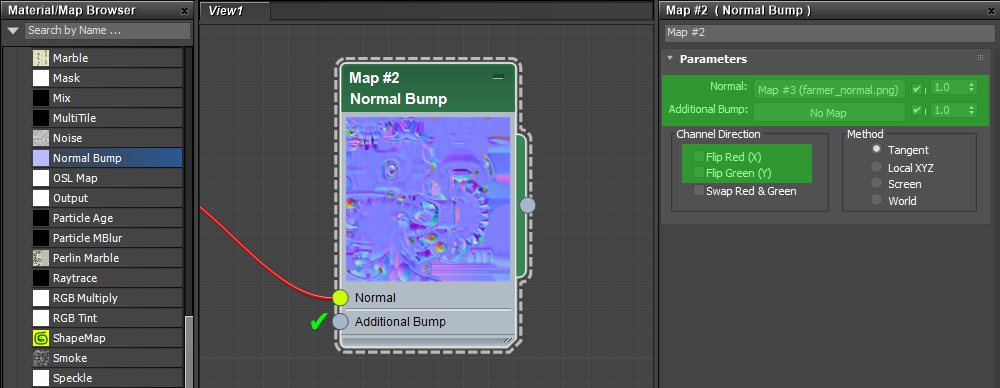This screenshot has width=1000, height=388.
Task: Pick the RGB Tint map icon
Action: click(41, 318)
